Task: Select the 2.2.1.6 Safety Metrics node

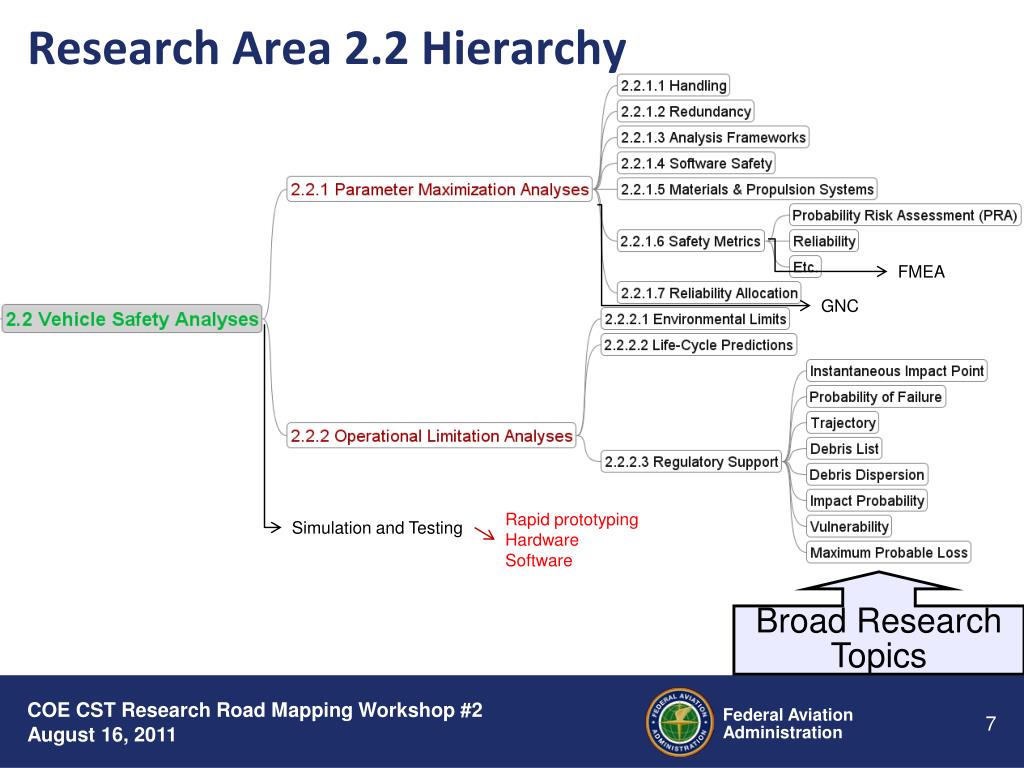Action: pyautogui.click(x=690, y=242)
